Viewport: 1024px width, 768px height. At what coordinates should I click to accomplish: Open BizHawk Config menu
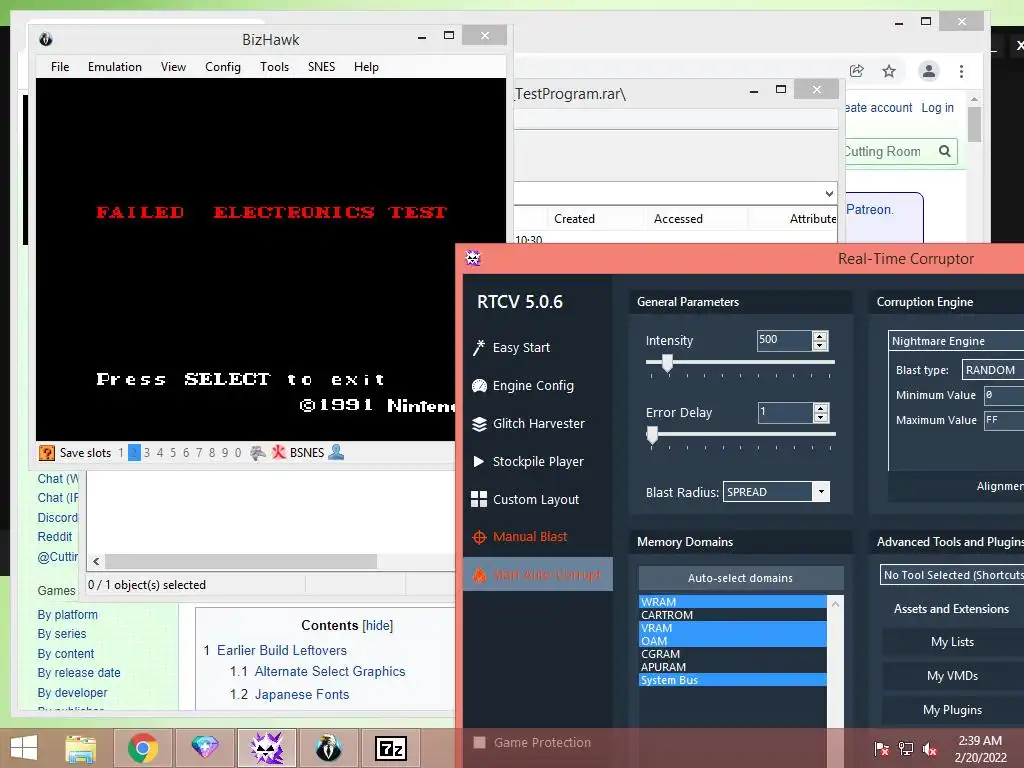(223, 67)
